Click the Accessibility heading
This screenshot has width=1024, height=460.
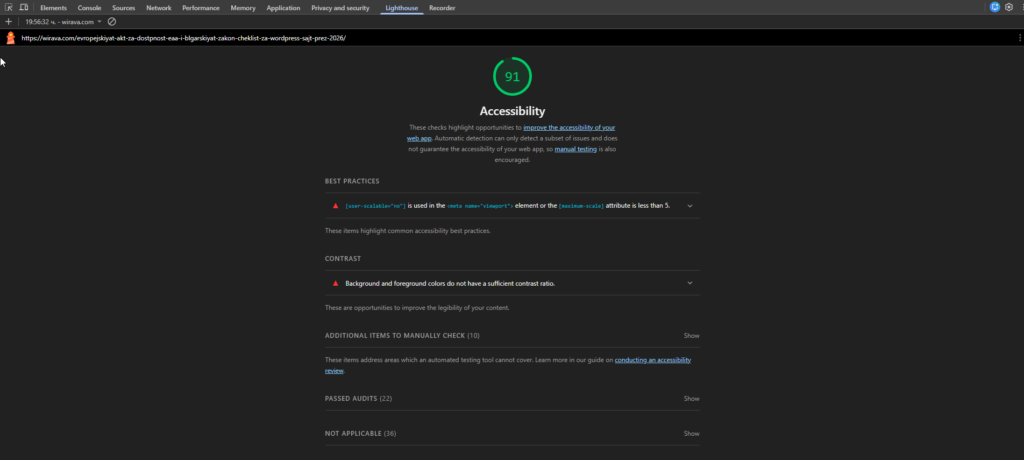(512, 111)
